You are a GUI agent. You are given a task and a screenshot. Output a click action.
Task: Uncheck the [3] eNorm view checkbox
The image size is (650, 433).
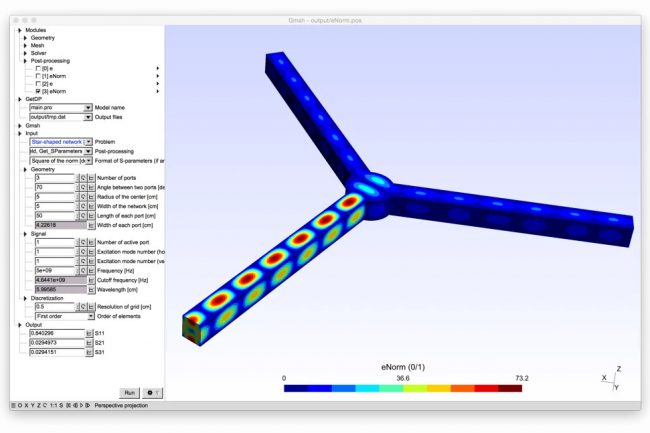click(38, 91)
